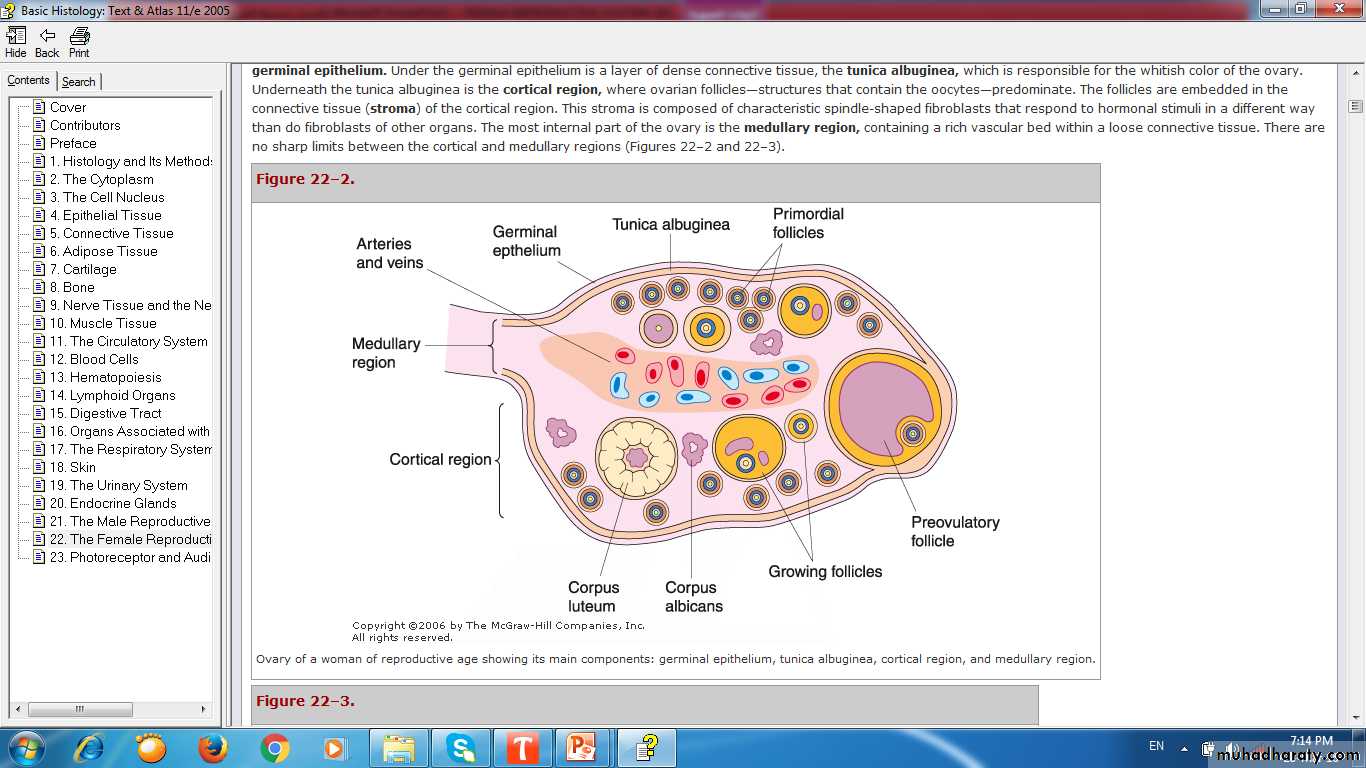Click right arrow of contents horizontal scrollbar

[x=204, y=709]
